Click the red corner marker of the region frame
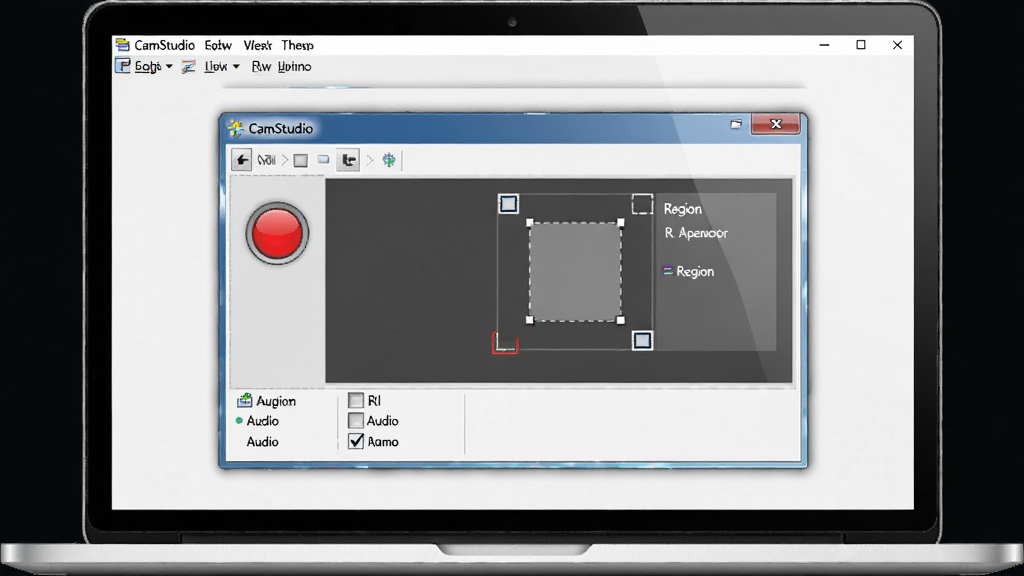Image resolution: width=1024 pixels, height=576 pixels. tap(505, 342)
